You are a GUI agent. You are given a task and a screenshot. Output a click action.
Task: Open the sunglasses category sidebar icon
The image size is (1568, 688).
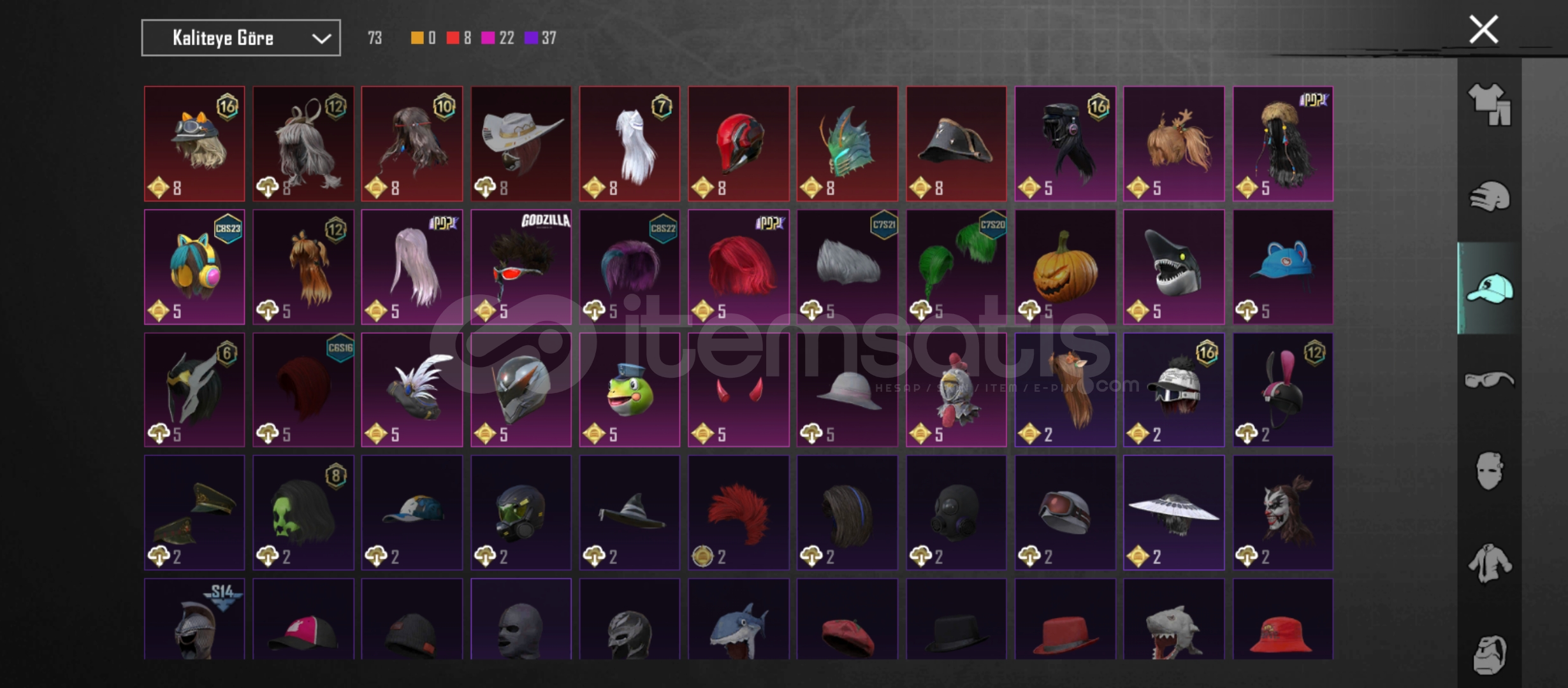click(1490, 380)
